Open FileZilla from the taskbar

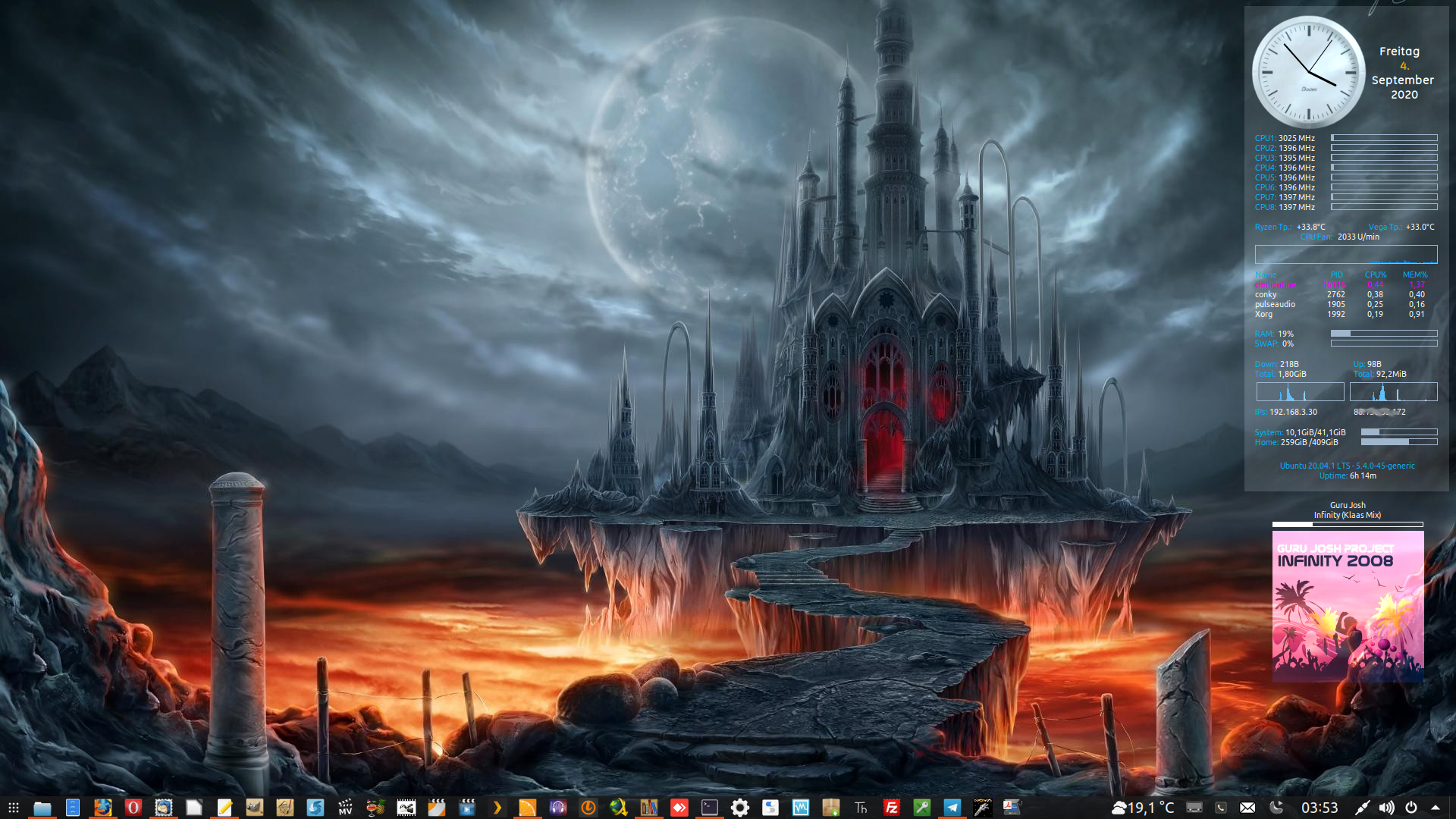[x=892, y=808]
